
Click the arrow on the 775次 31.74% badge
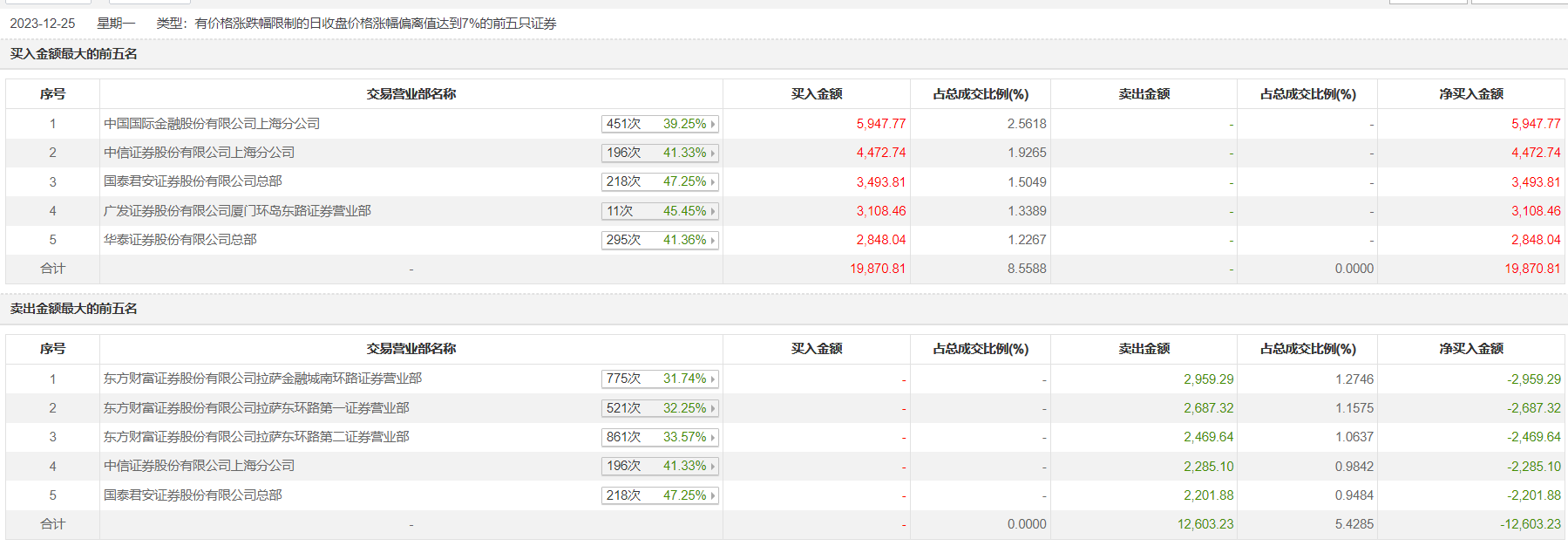(x=713, y=379)
